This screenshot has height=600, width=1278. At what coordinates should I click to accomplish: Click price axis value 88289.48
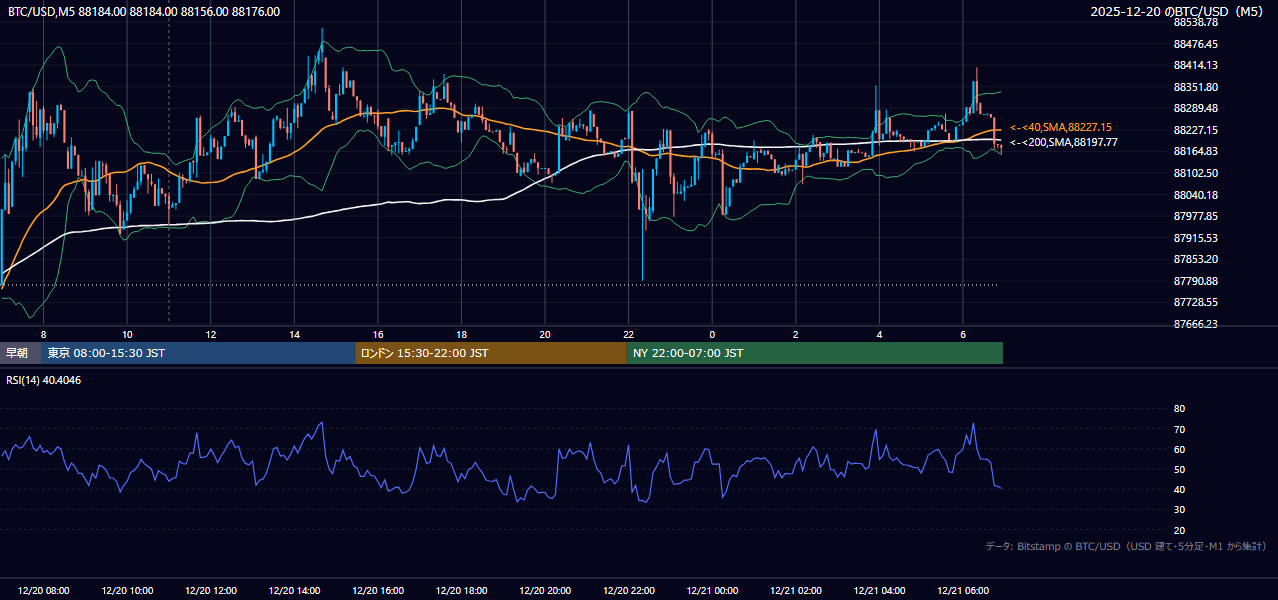1195,108
